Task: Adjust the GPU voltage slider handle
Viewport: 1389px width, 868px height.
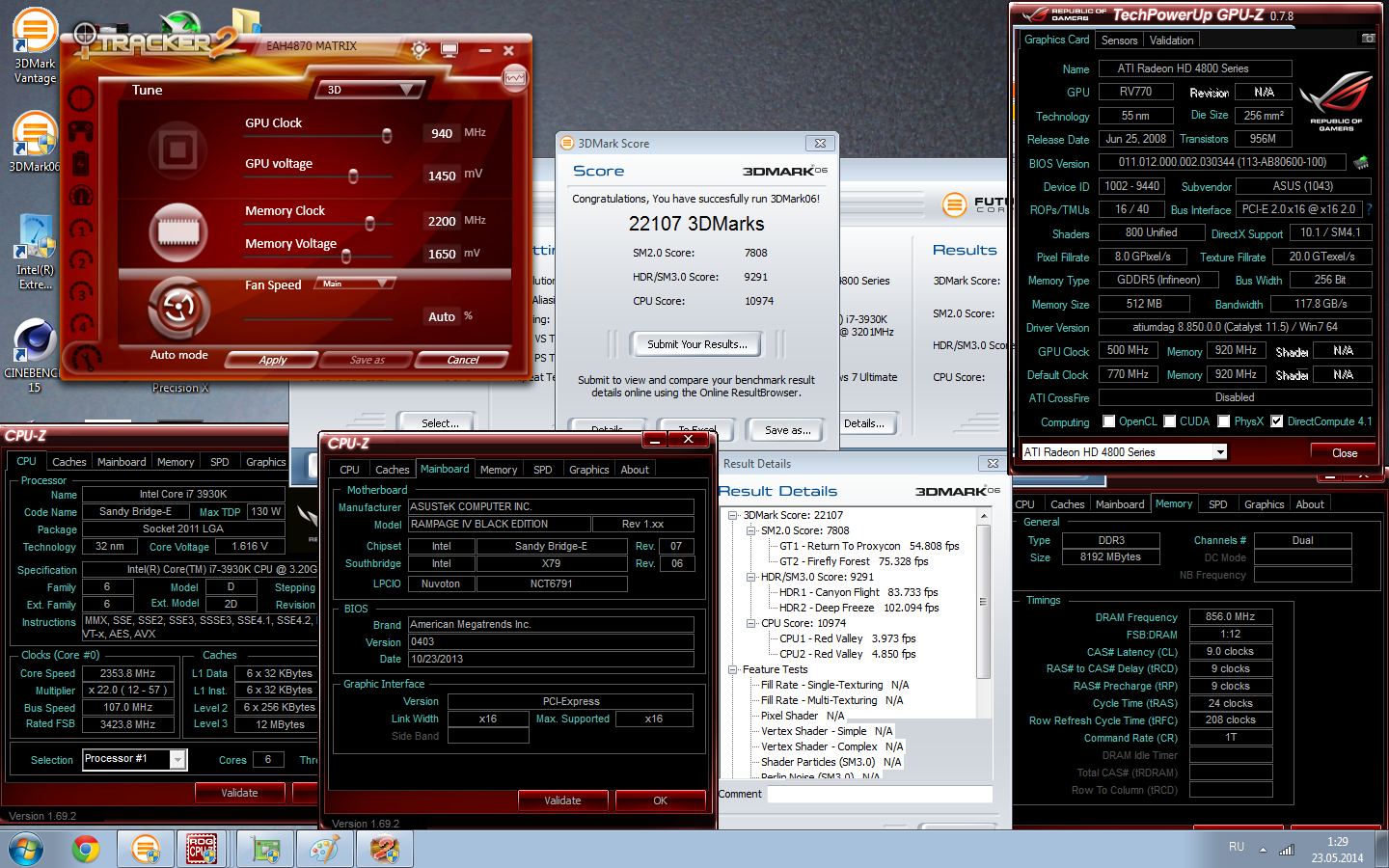Action: tap(353, 176)
